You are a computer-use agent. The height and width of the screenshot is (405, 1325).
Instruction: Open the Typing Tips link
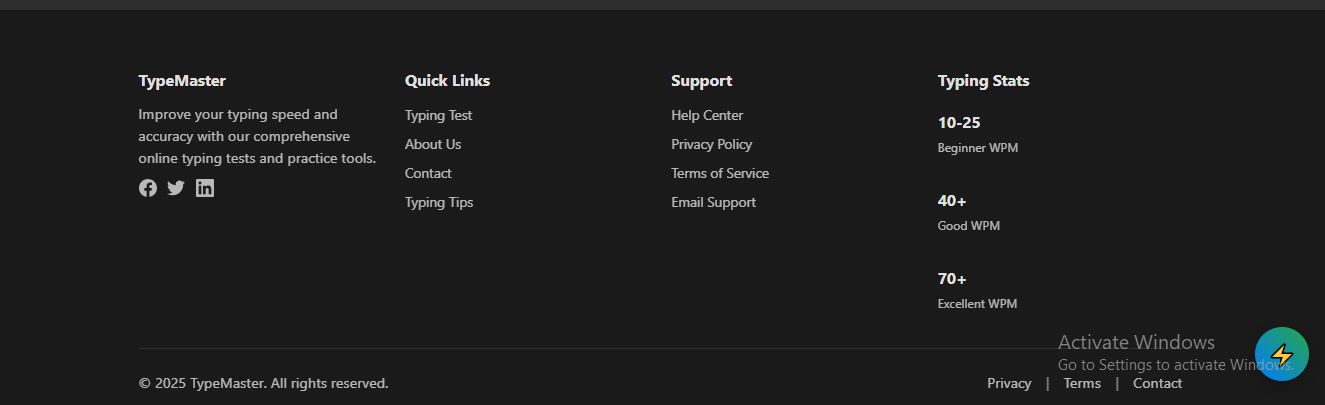pyautogui.click(x=439, y=202)
